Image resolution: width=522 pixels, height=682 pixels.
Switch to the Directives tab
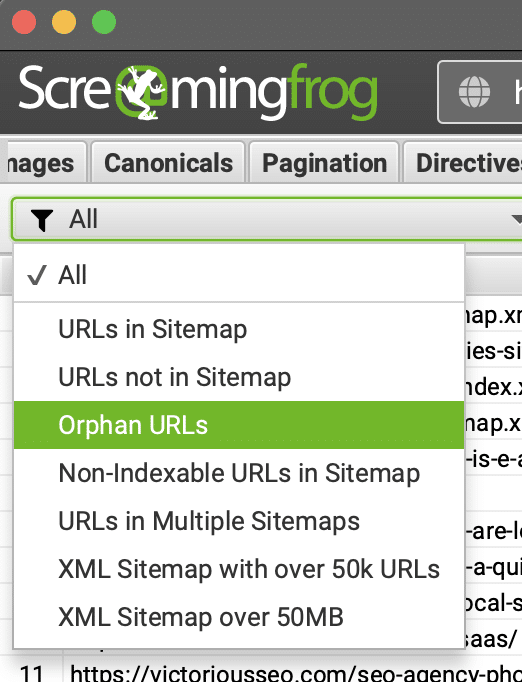point(465,164)
